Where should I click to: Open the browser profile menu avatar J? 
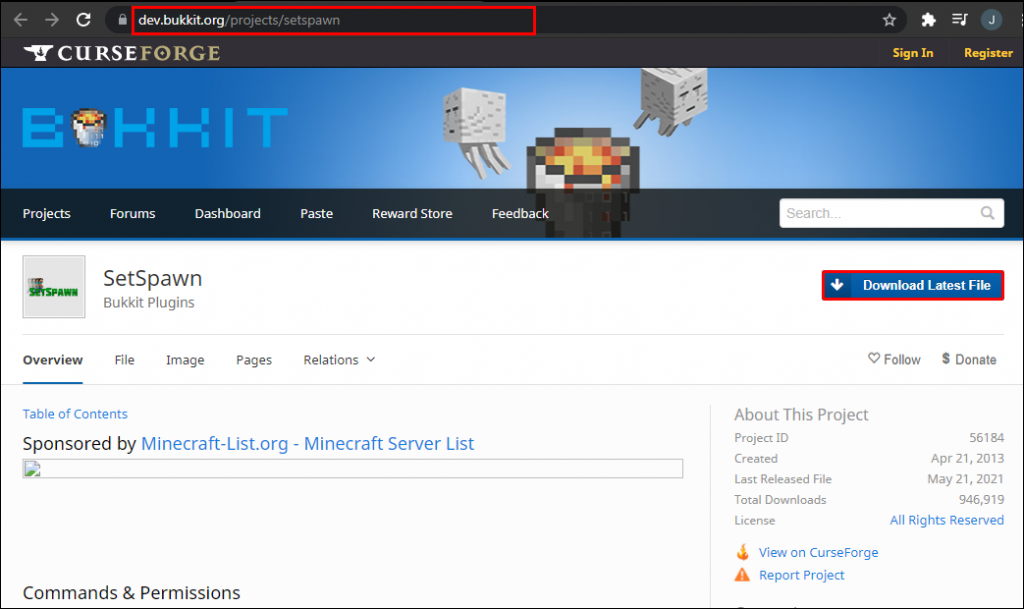(x=991, y=18)
